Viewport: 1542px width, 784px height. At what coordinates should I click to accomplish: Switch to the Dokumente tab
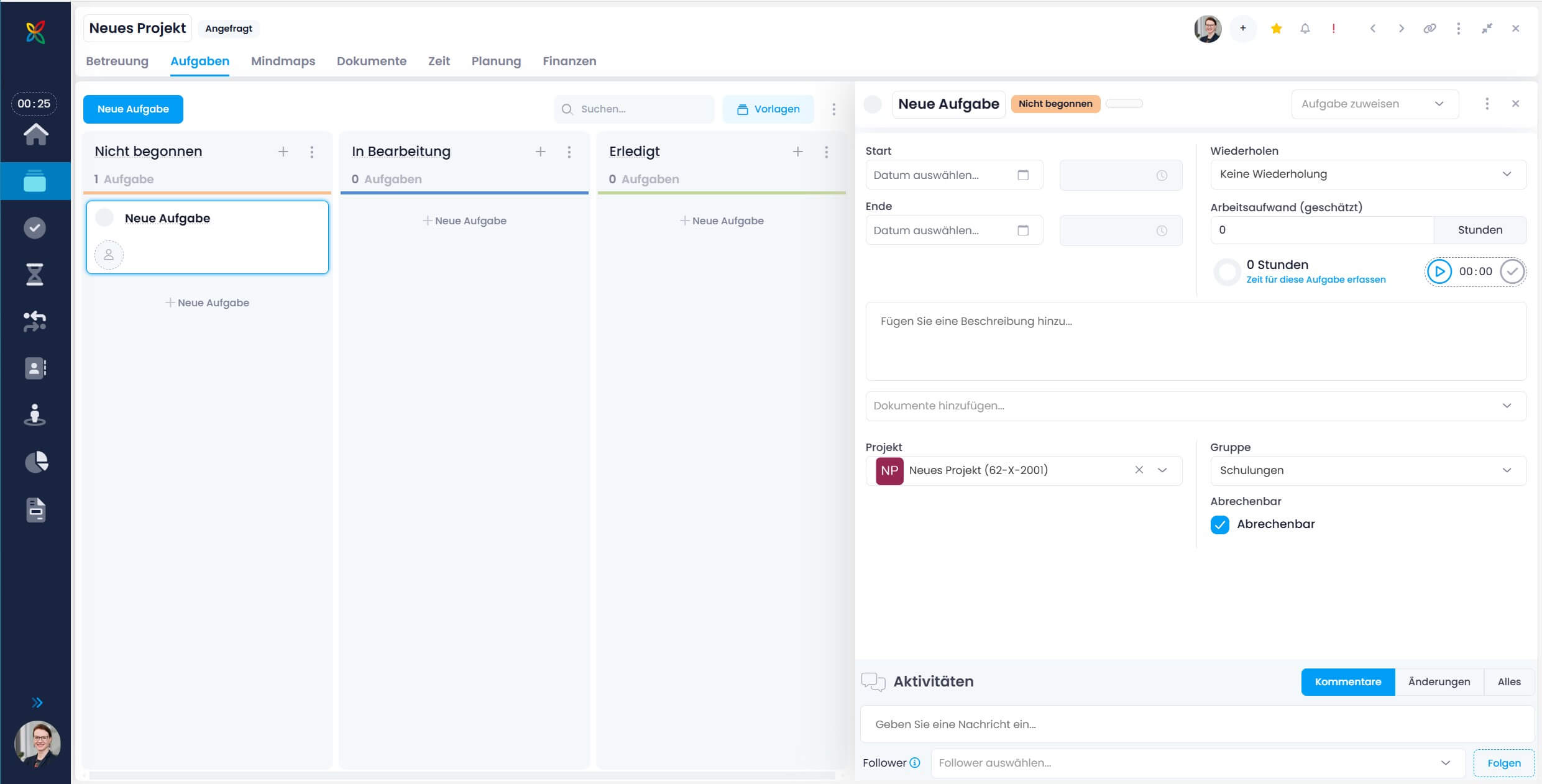(372, 61)
